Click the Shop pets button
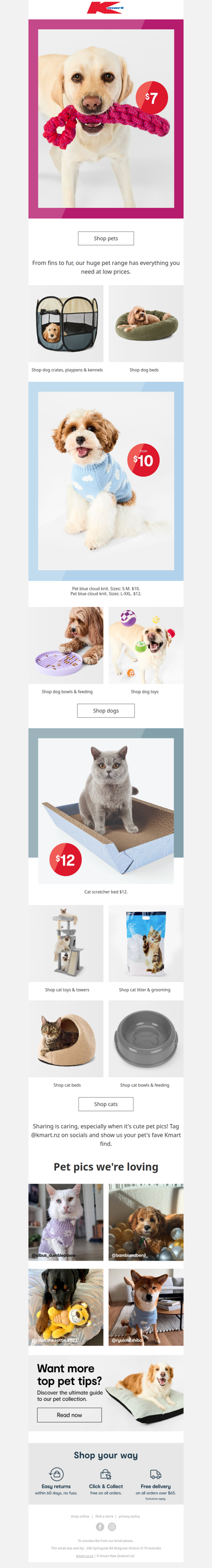 click(x=105, y=238)
